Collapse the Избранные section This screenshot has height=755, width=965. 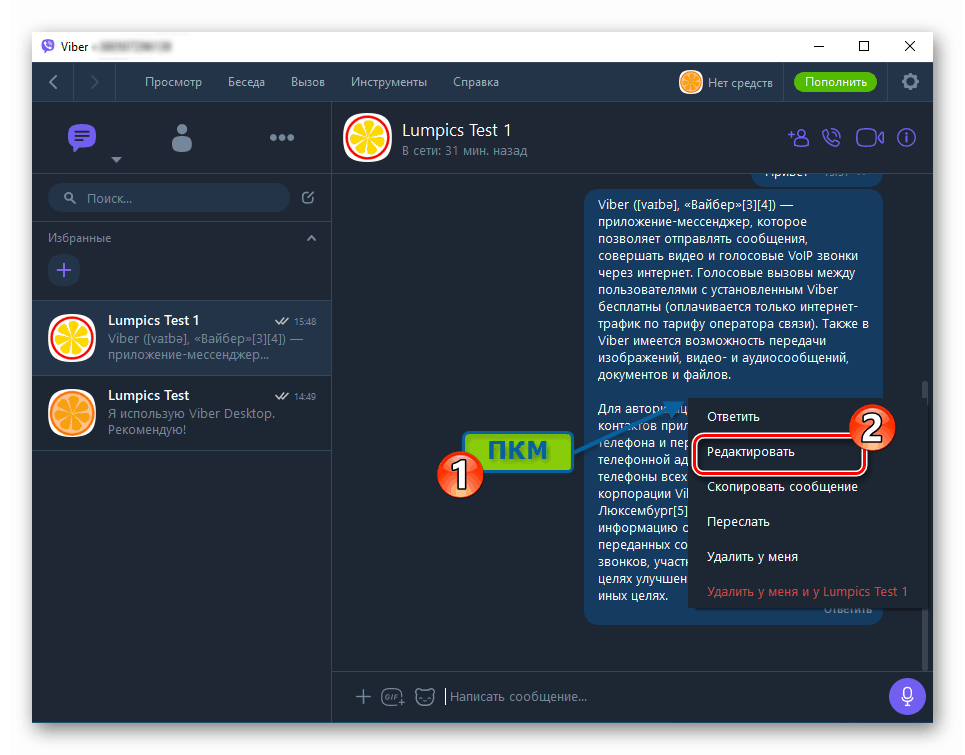pyautogui.click(x=311, y=238)
